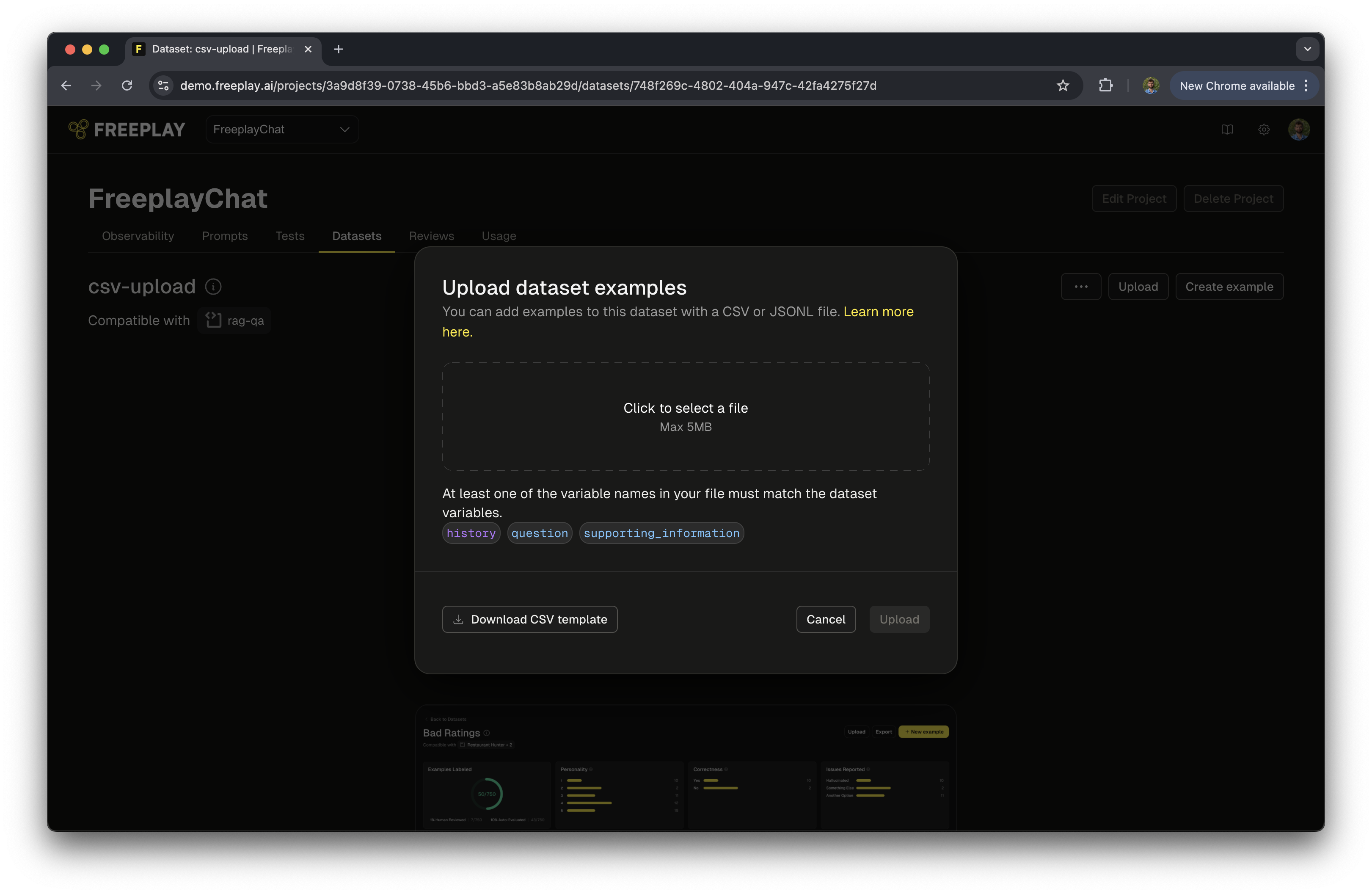Click the user avatar in the Freeplay header
This screenshot has width=1372, height=894.
tap(1298, 129)
